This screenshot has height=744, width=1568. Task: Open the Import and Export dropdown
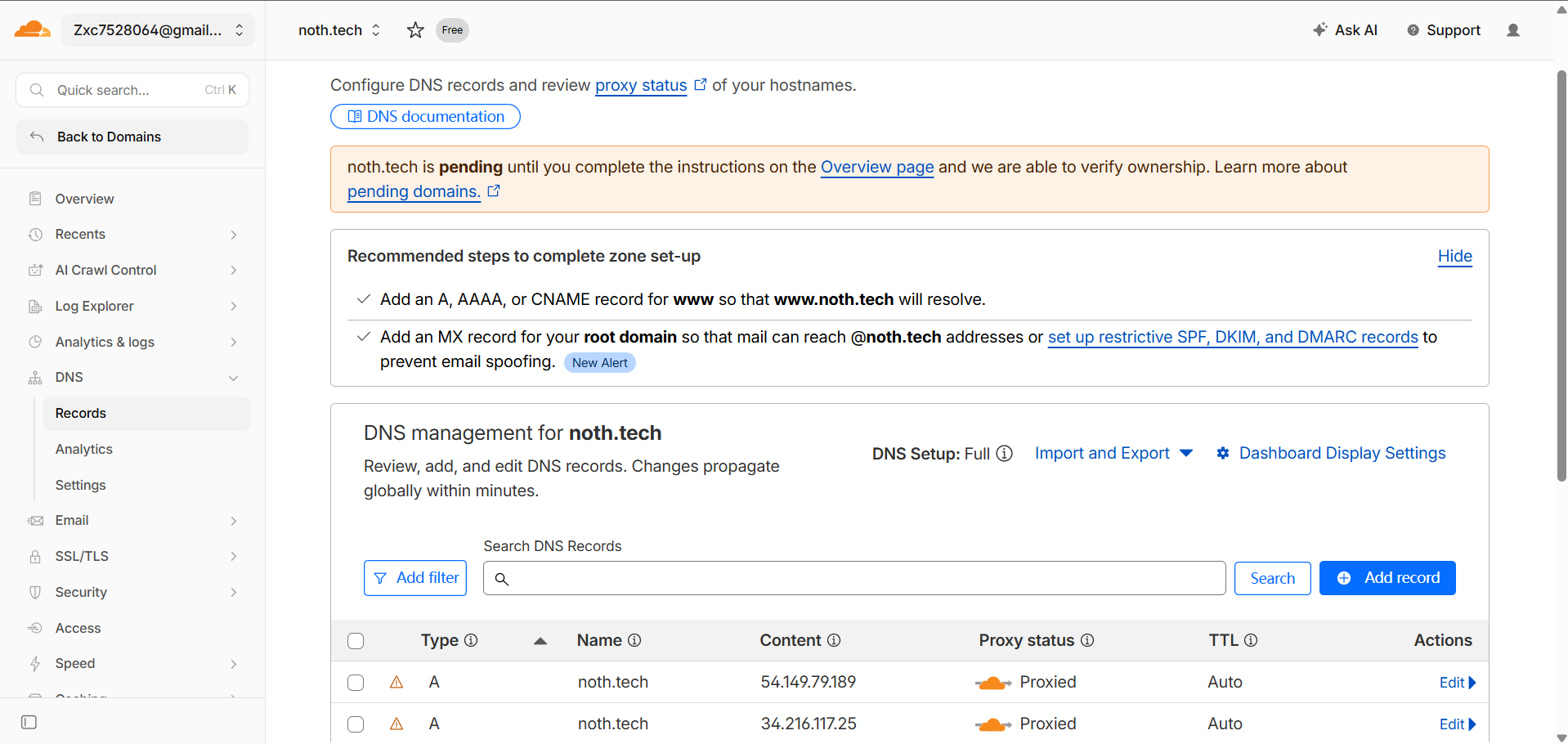coord(1113,453)
